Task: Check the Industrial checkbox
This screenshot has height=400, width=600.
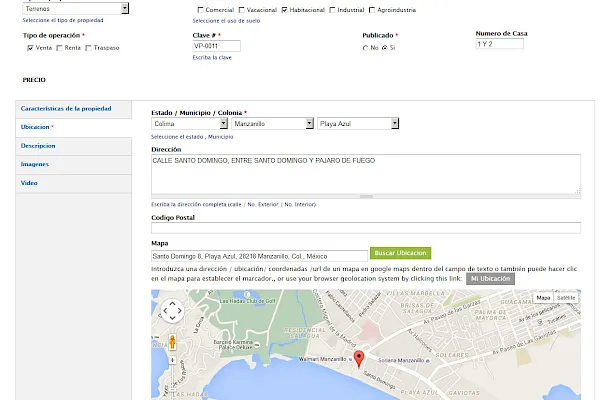Action: (x=332, y=10)
